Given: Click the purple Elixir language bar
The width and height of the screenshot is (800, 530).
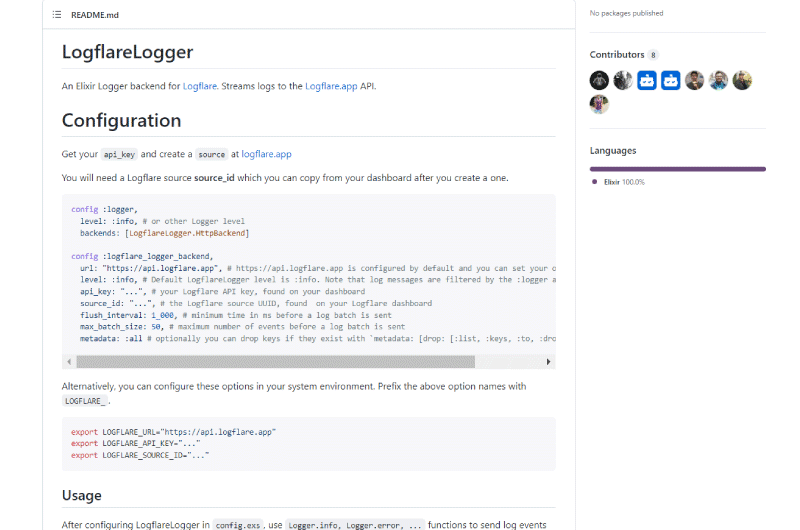Looking at the screenshot, I should [x=678, y=169].
